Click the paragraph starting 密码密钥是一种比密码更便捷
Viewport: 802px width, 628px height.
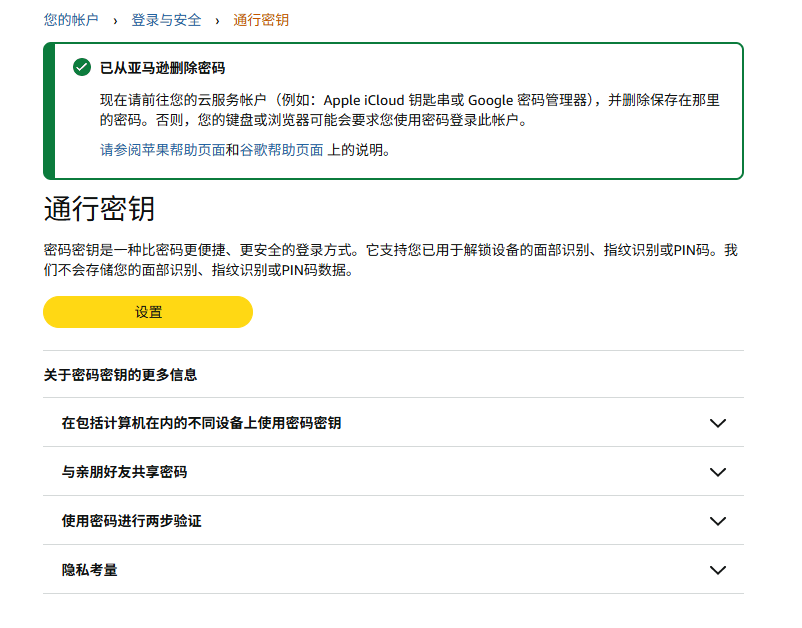coord(391,260)
